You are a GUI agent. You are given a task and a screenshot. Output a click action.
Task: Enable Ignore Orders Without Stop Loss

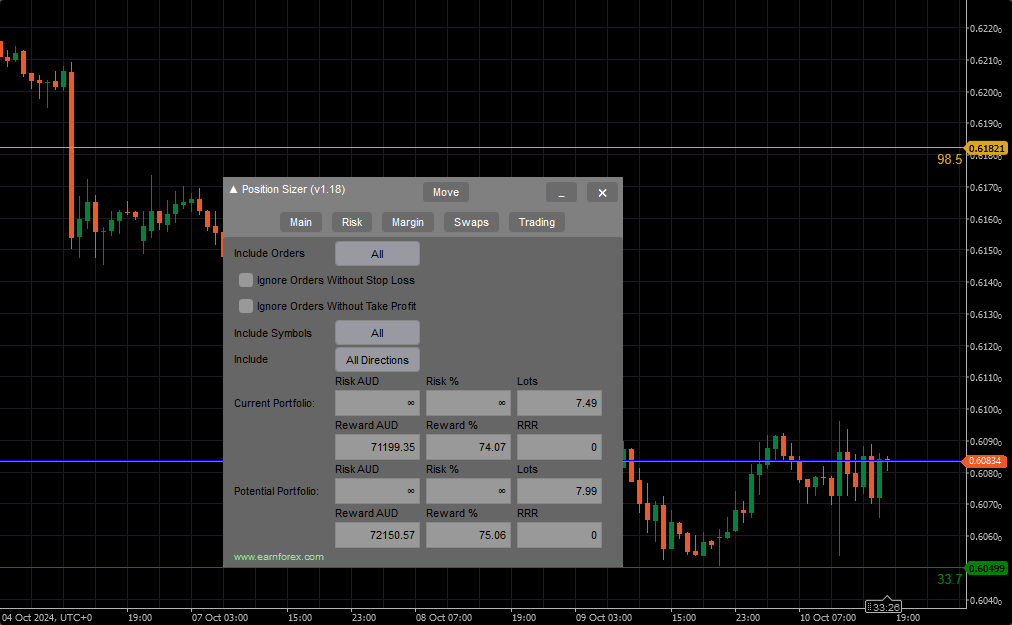(246, 281)
